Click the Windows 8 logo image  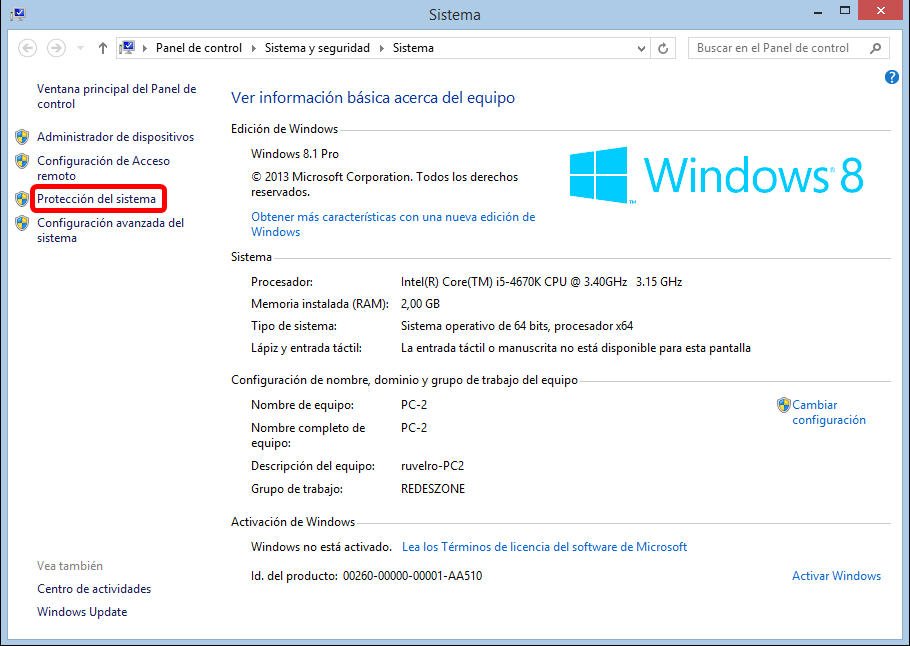(716, 175)
